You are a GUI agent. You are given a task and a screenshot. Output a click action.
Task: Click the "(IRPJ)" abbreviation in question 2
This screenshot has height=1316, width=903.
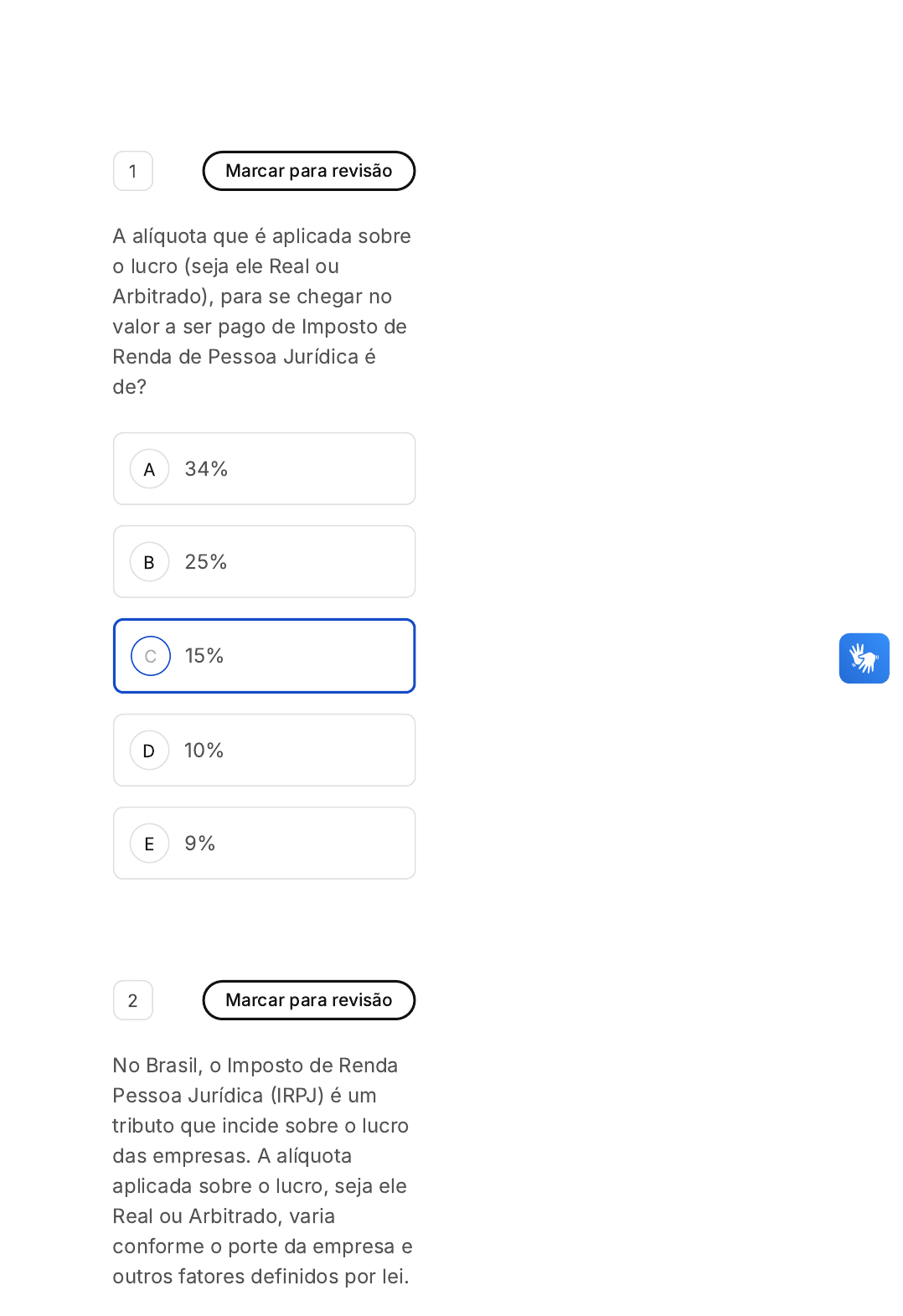pos(297,1096)
